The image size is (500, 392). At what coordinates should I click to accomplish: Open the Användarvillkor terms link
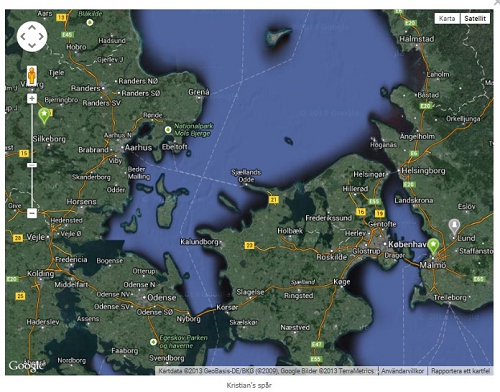click(402, 371)
